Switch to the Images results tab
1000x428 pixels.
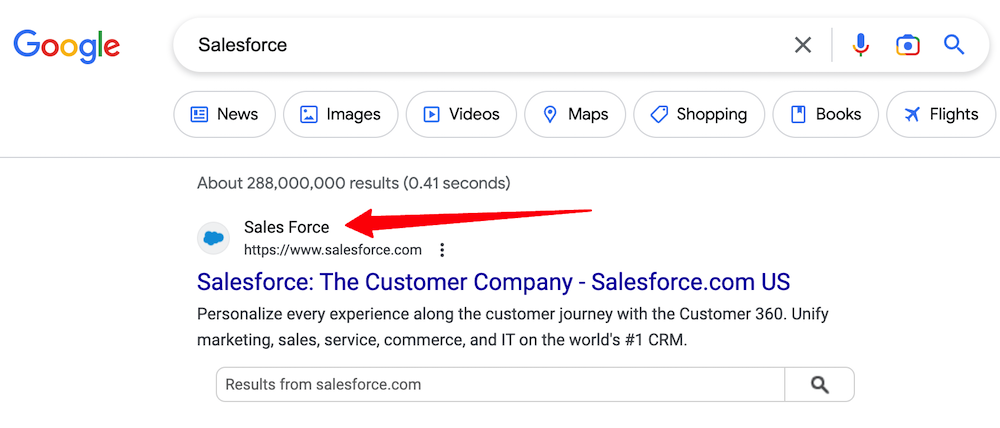pyautogui.click(x=340, y=114)
